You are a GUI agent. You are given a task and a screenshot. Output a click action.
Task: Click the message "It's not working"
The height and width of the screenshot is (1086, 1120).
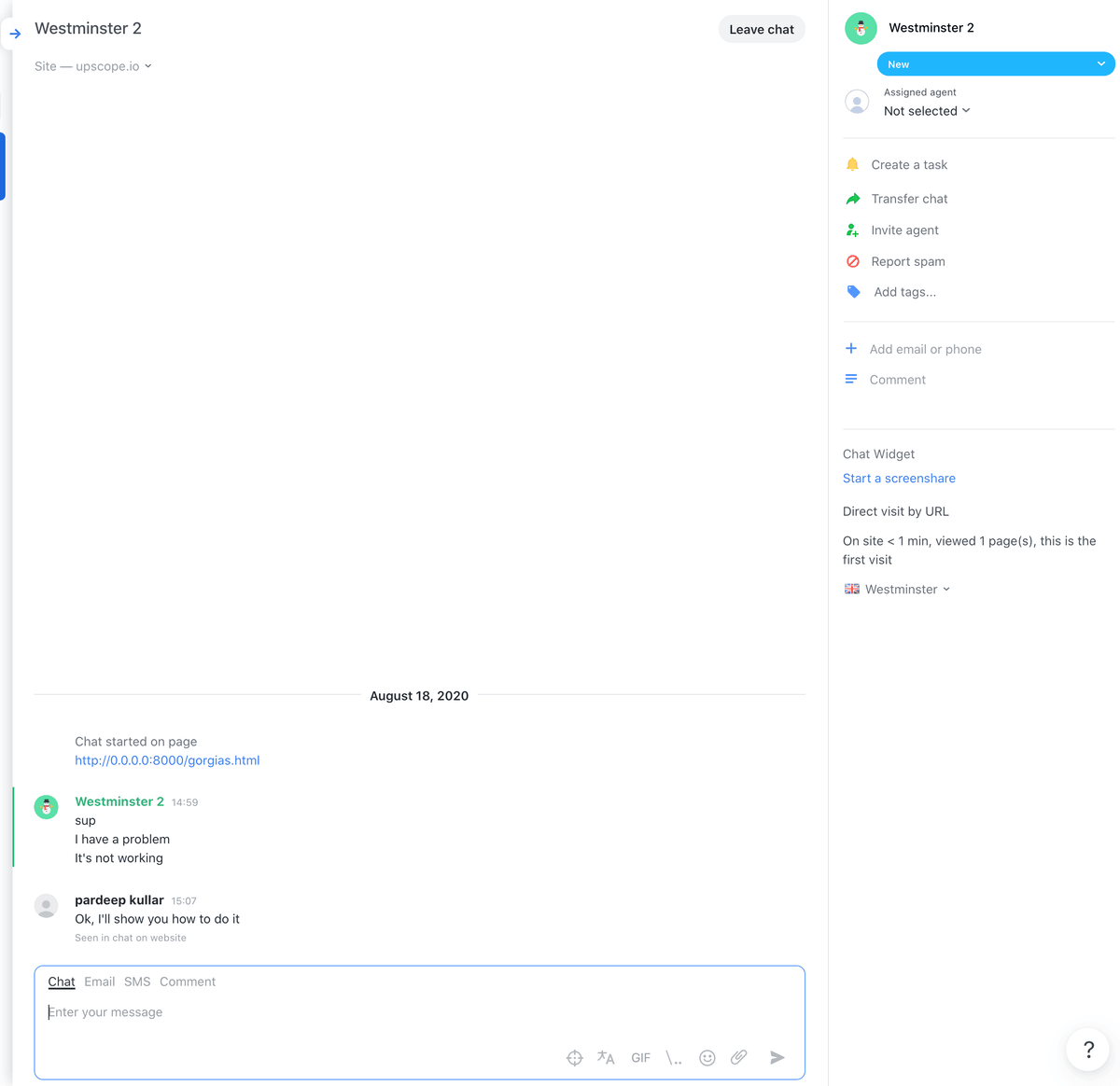(x=119, y=857)
